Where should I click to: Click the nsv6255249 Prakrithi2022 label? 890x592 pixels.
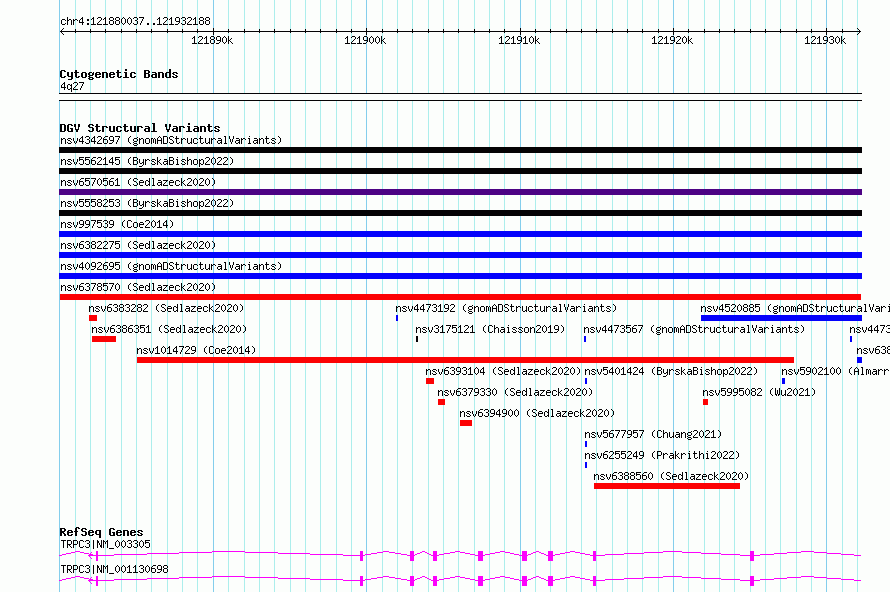[x=662, y=455]
